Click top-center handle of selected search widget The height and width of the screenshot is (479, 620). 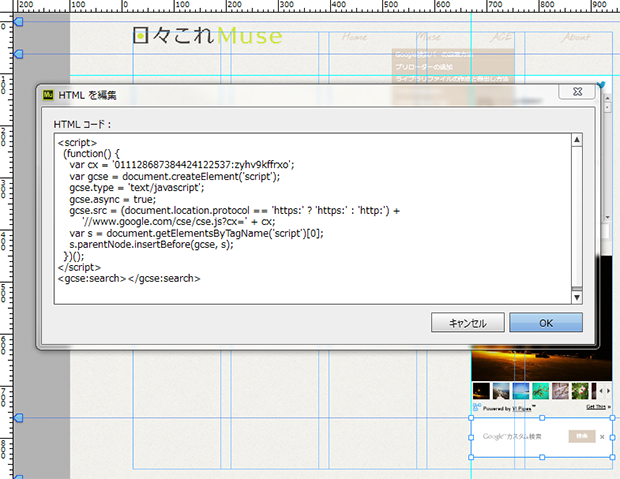click(x=542, y=418)
